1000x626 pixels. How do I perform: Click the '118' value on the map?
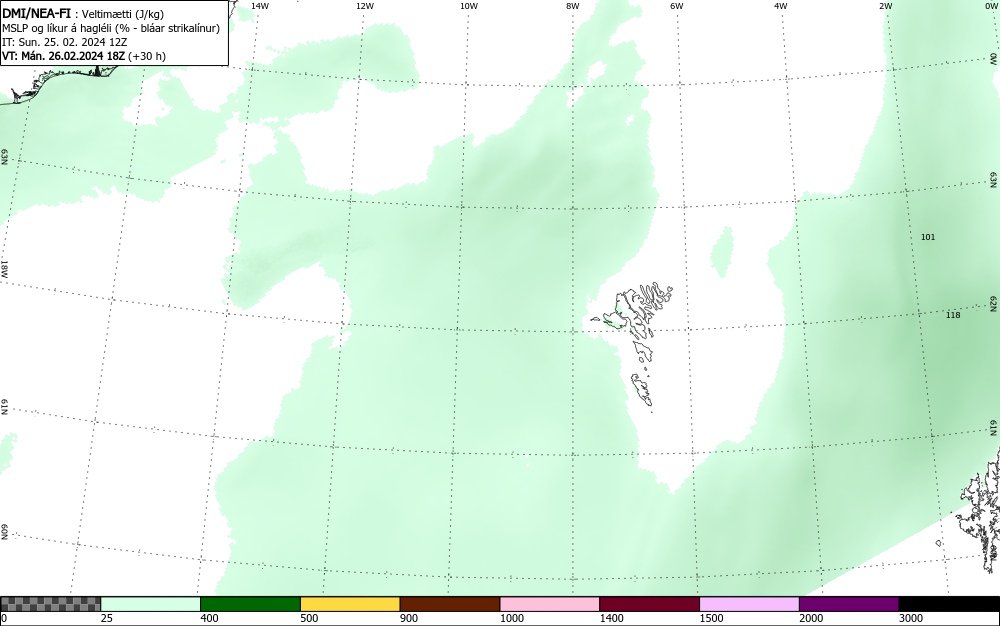tap(953, 315)
